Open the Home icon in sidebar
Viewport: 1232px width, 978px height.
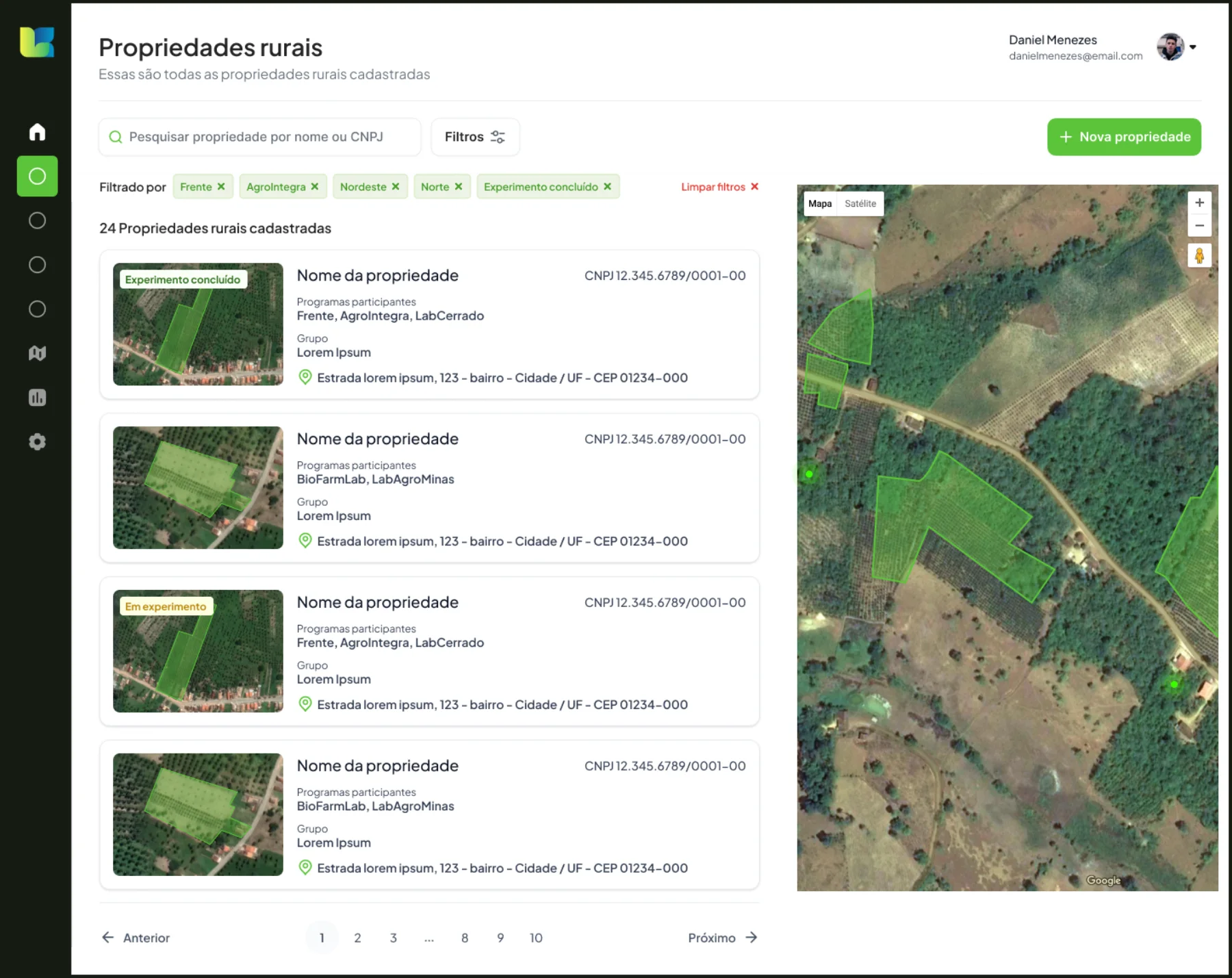point(37,131)
